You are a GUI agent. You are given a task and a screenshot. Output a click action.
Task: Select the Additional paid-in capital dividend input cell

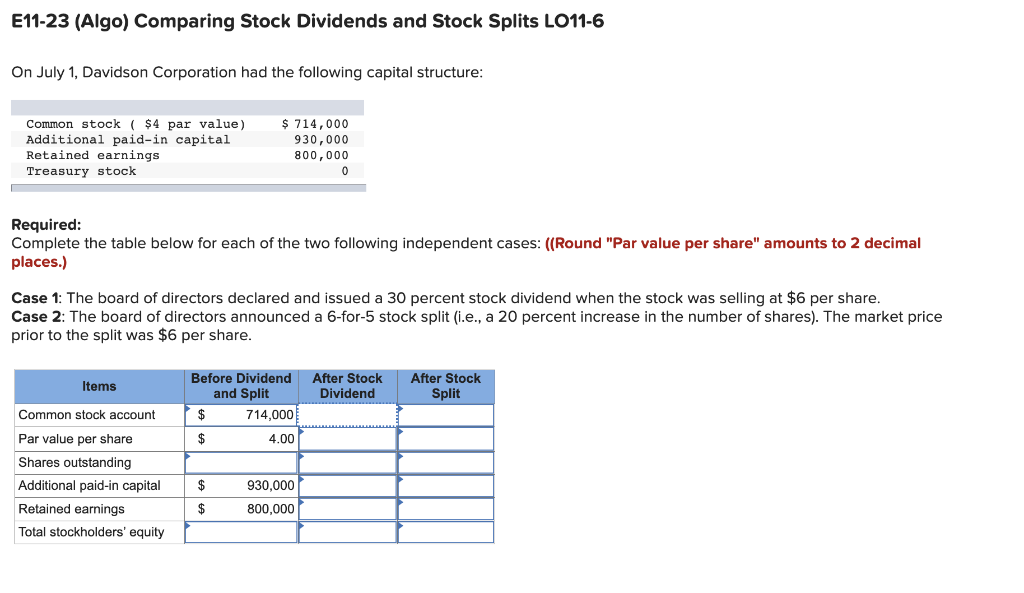point(347,485)
